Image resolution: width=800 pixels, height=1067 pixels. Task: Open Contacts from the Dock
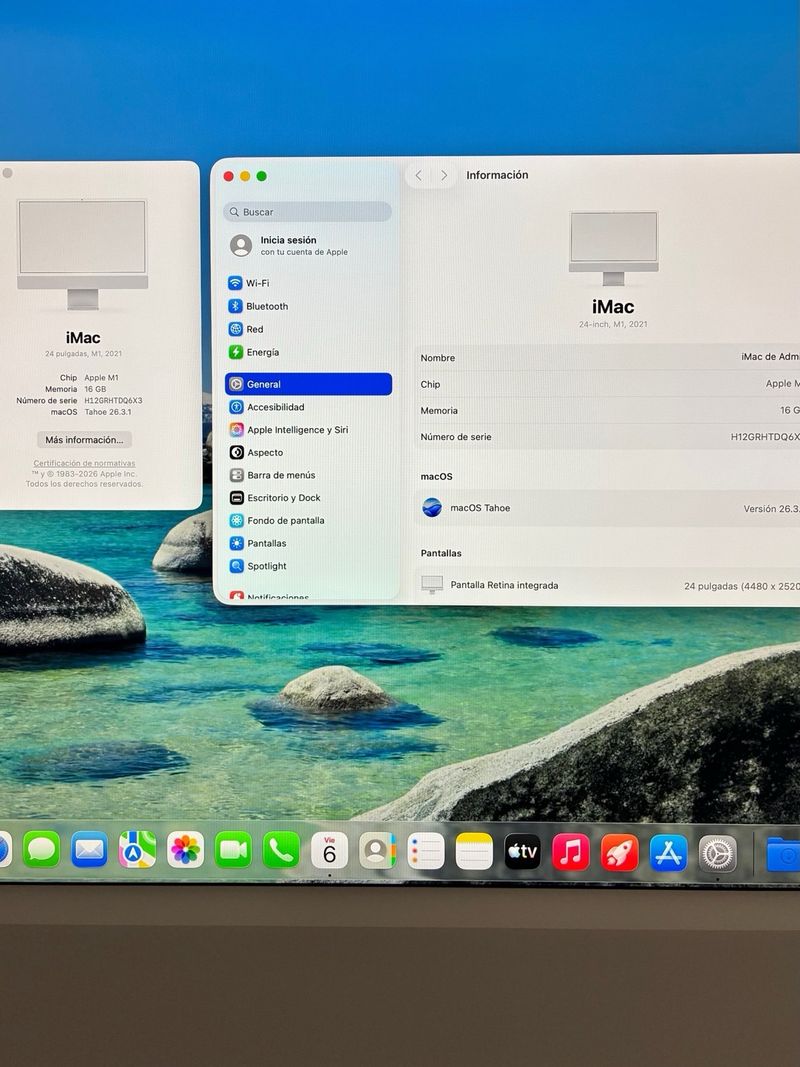(378, 851)
